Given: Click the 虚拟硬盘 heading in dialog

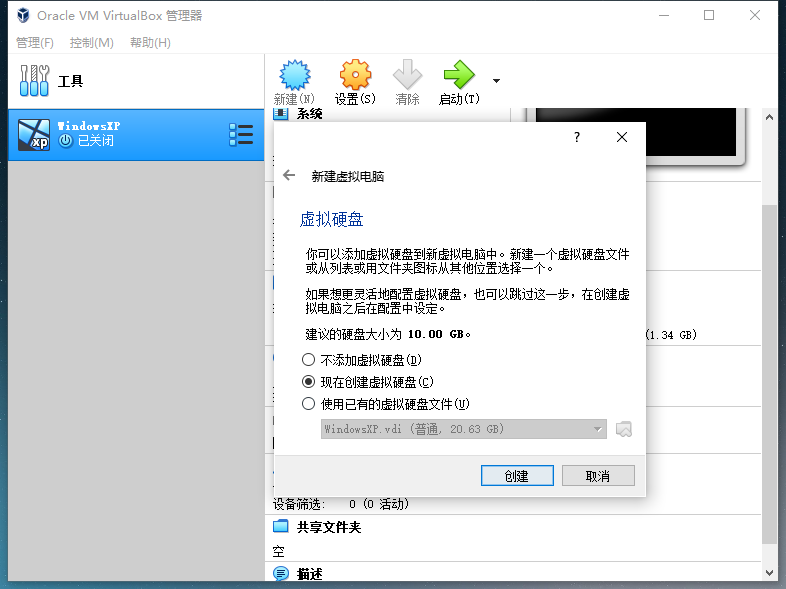Looking at the screenshot, I should click(331, 219).
